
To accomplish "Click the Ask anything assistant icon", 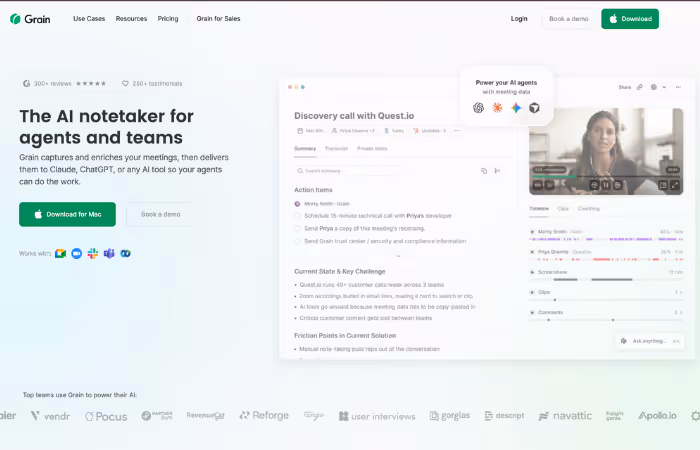I will pyautogui.click(x=624, y=341).
